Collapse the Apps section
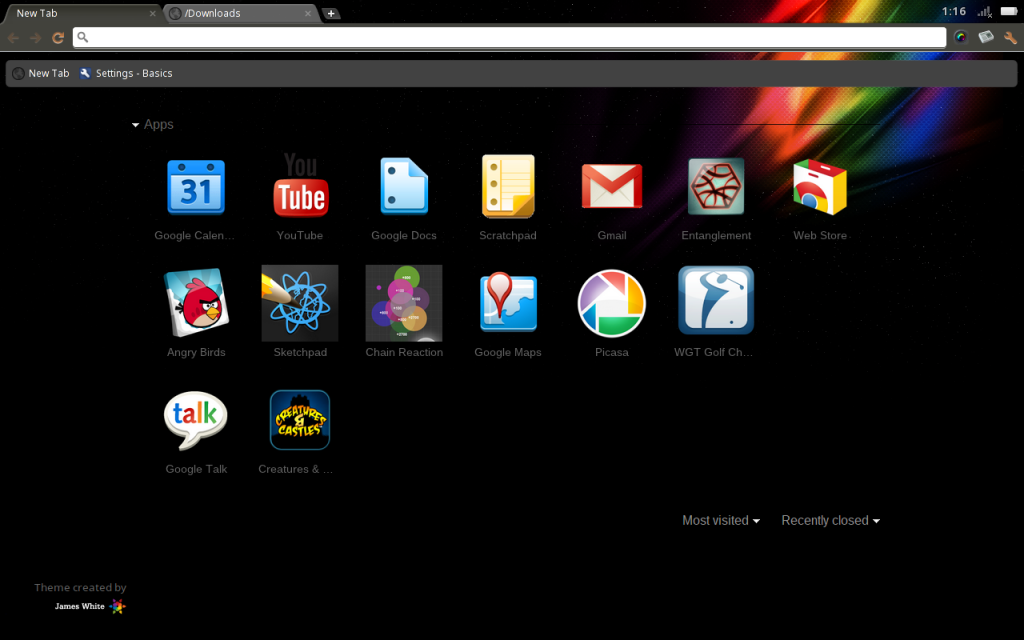Viewport: 1024px width, 640px height. [152, 124]
